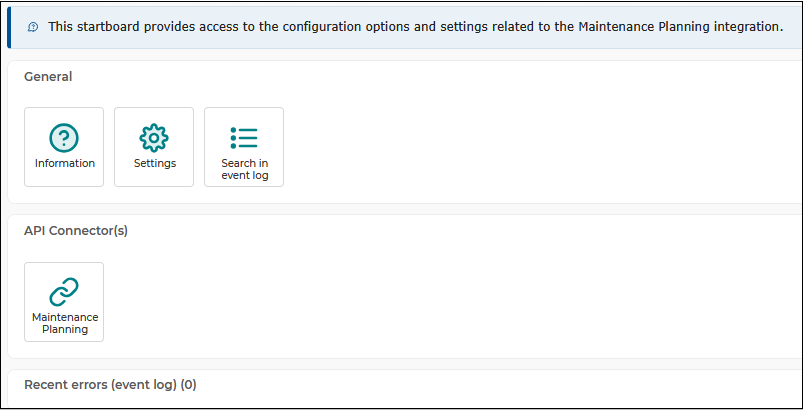Click the API Connector(s) section heading
803x410 pixels.
[x=76, y=231]
